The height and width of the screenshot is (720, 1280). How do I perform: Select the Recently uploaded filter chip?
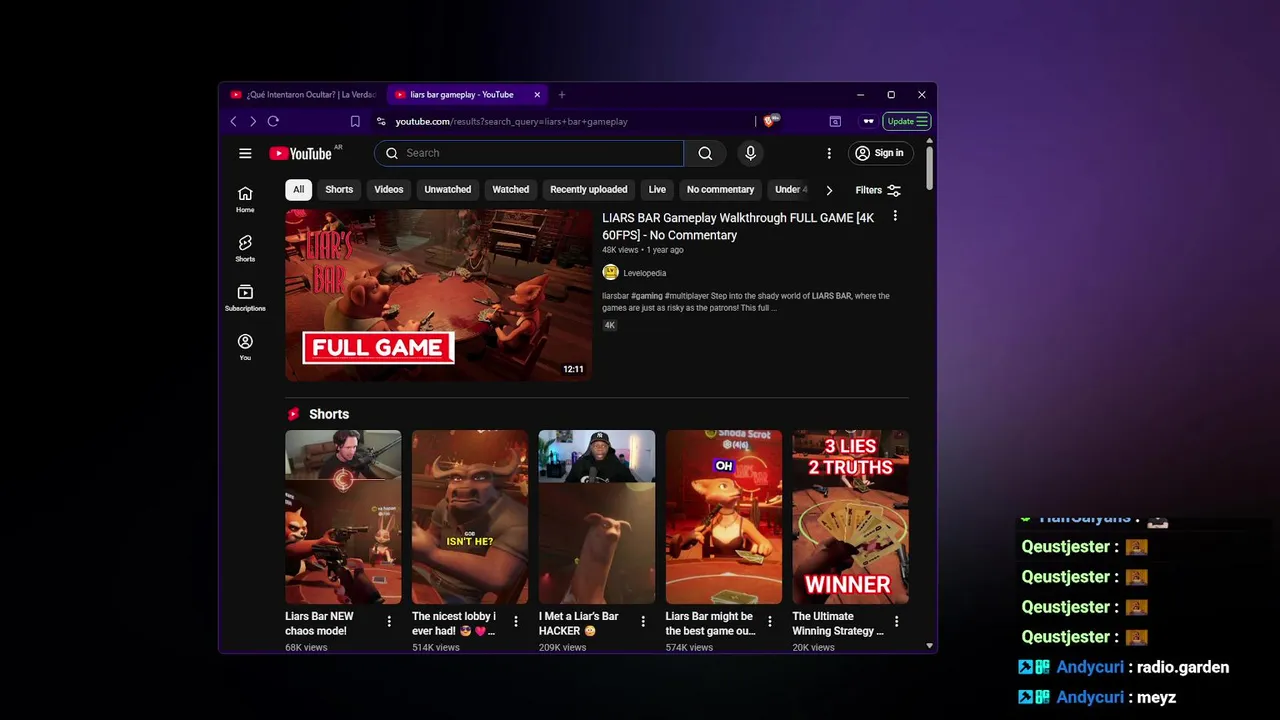click(x=589, y=190)
